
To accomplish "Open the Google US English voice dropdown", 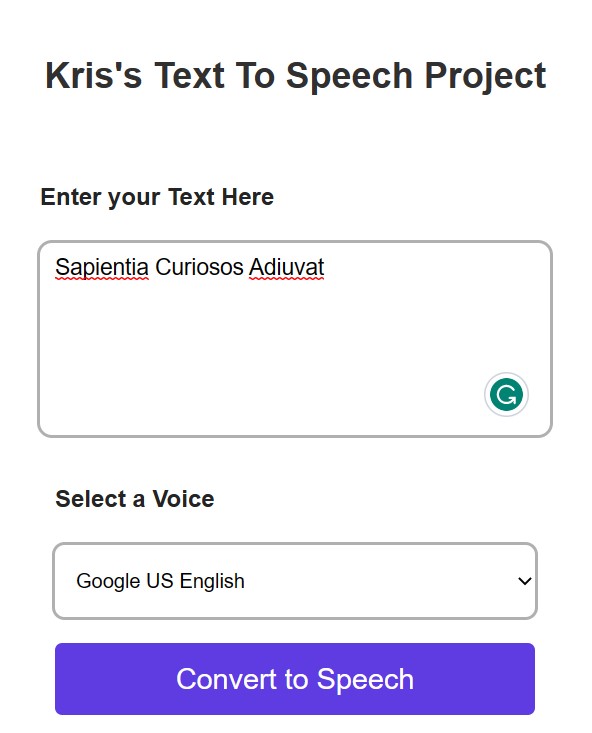I will pyautogui.click(x=295, y=581).
